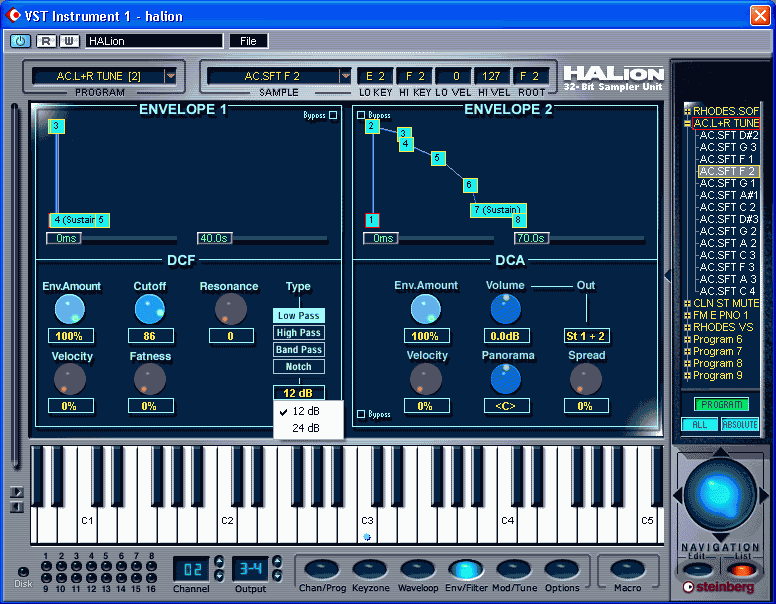This screenshot has width=776, height=604.
Task: Select AC.SFT G 3 sample in list
Action: click(x=728, y=147)
